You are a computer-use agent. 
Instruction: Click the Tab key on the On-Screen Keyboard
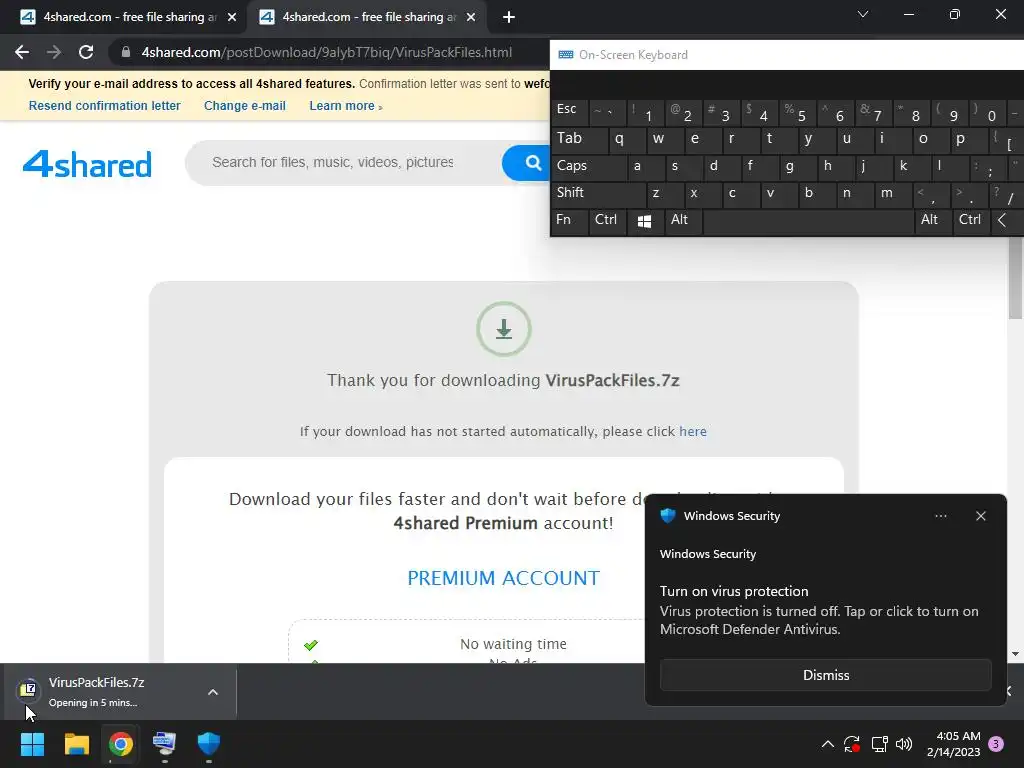tap(579, 138)
